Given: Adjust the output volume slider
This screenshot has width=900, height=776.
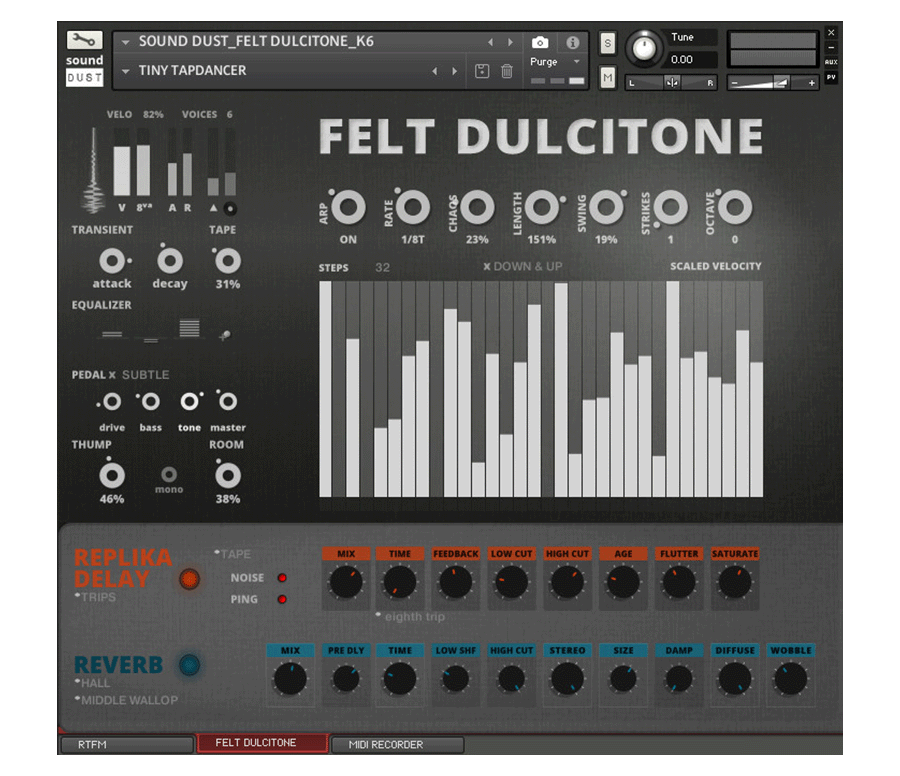Looking at the screenshot, I should [773, 83].
